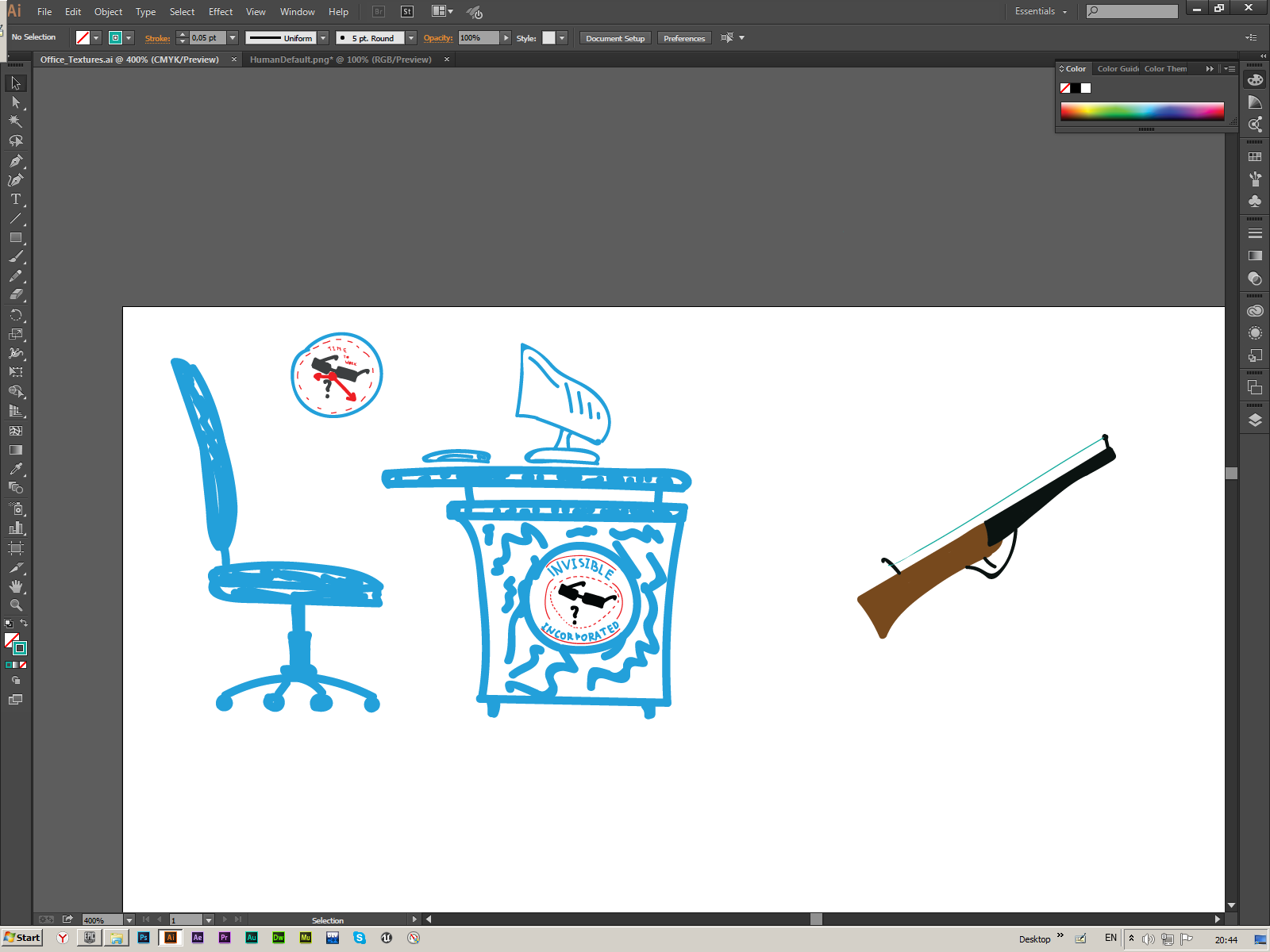Screen dimensions: 1270x952
Task: Click the stroke color box in toolbox
Action: (x=20, y=648)
